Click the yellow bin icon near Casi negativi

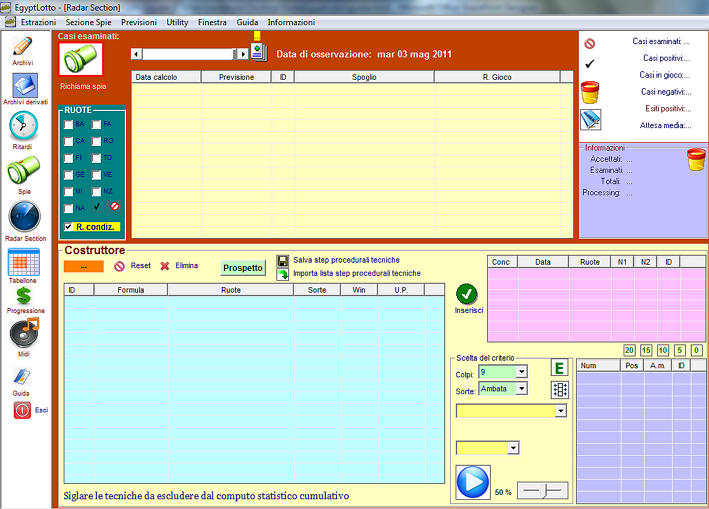tap(590, 92)
